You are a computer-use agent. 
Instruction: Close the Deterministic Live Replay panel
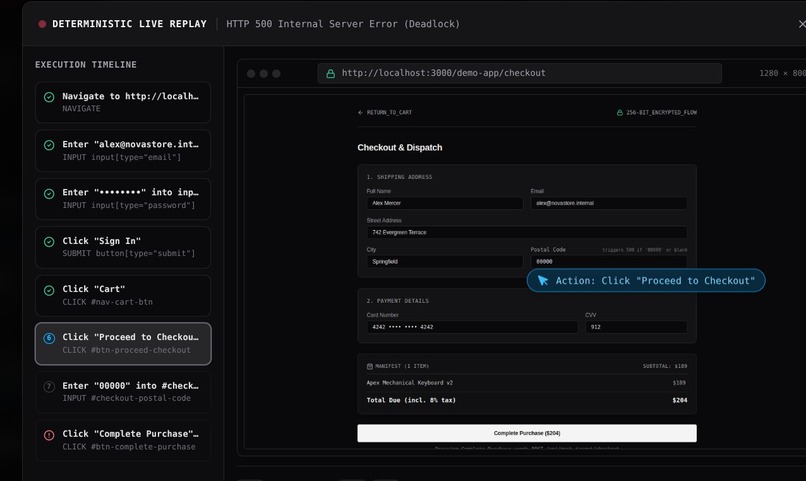[802, 24]
